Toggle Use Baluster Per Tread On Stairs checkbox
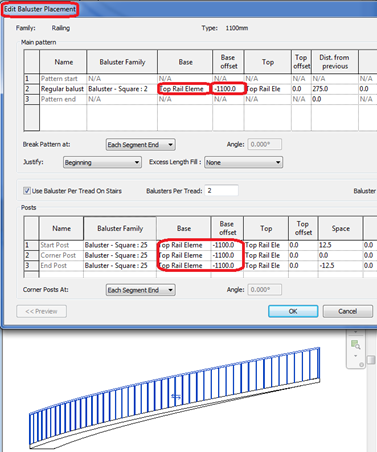Screen dimensions: 377x452 (x=27, y=191)
